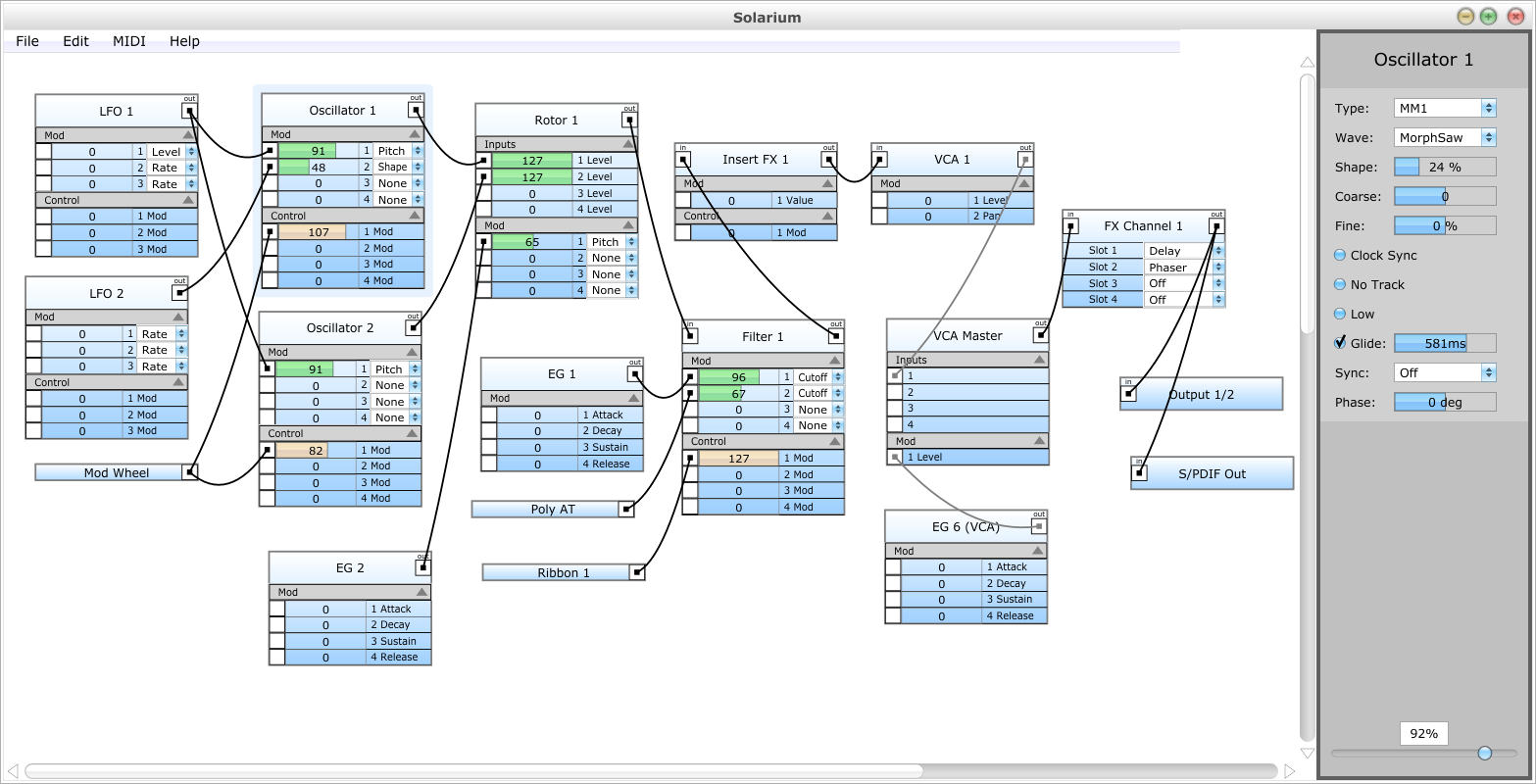
Task: Click the Coarse tuning slider
Action: [x=1445, y=196]
